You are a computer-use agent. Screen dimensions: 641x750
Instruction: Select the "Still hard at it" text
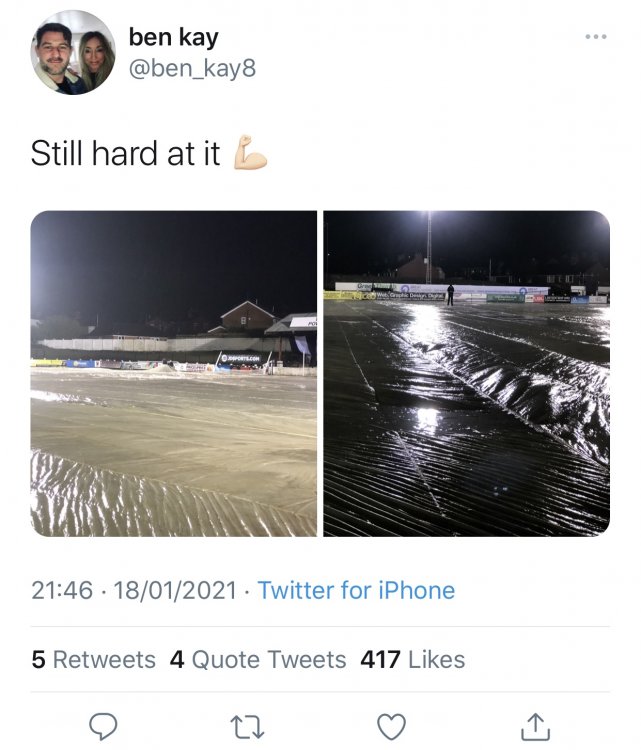126,154
